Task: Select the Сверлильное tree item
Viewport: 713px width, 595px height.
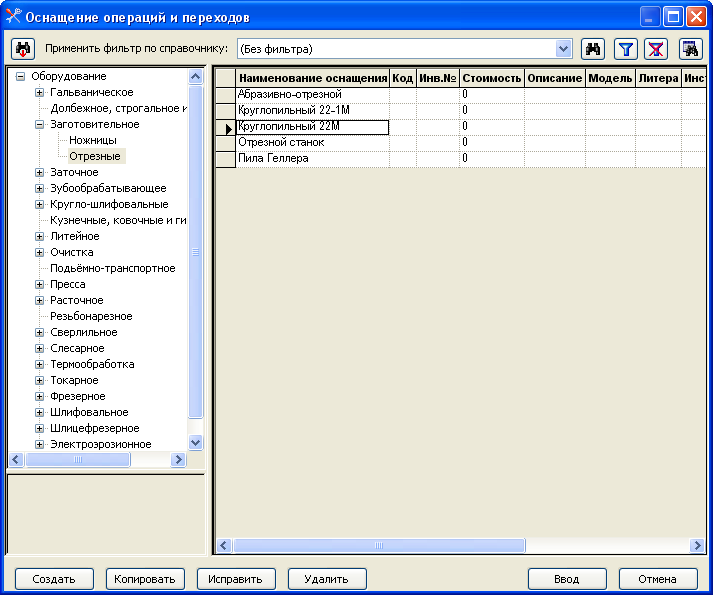Action: pyautogui.click(x=83, y=333)
